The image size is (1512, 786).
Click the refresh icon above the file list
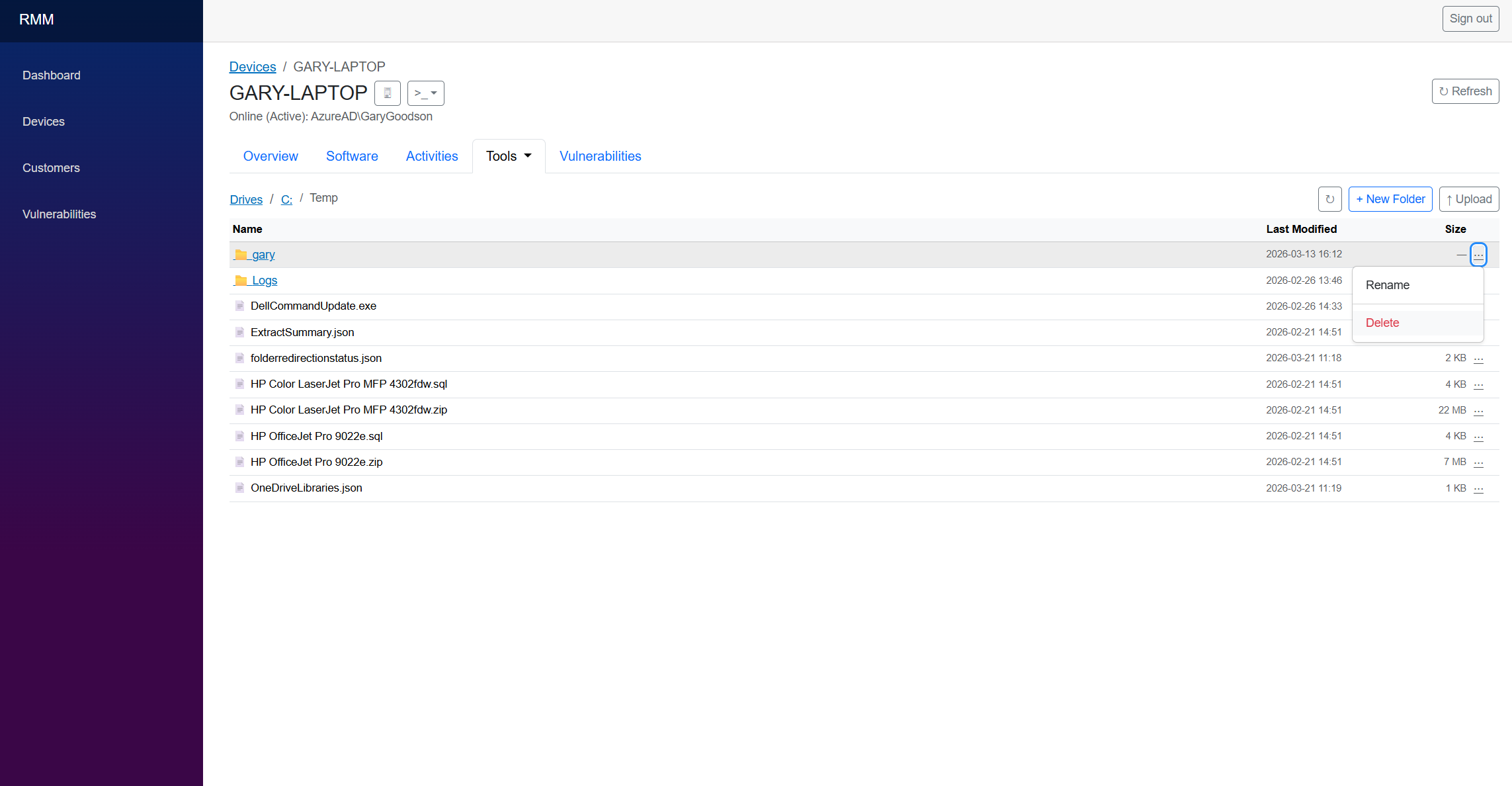point(1330,198)
